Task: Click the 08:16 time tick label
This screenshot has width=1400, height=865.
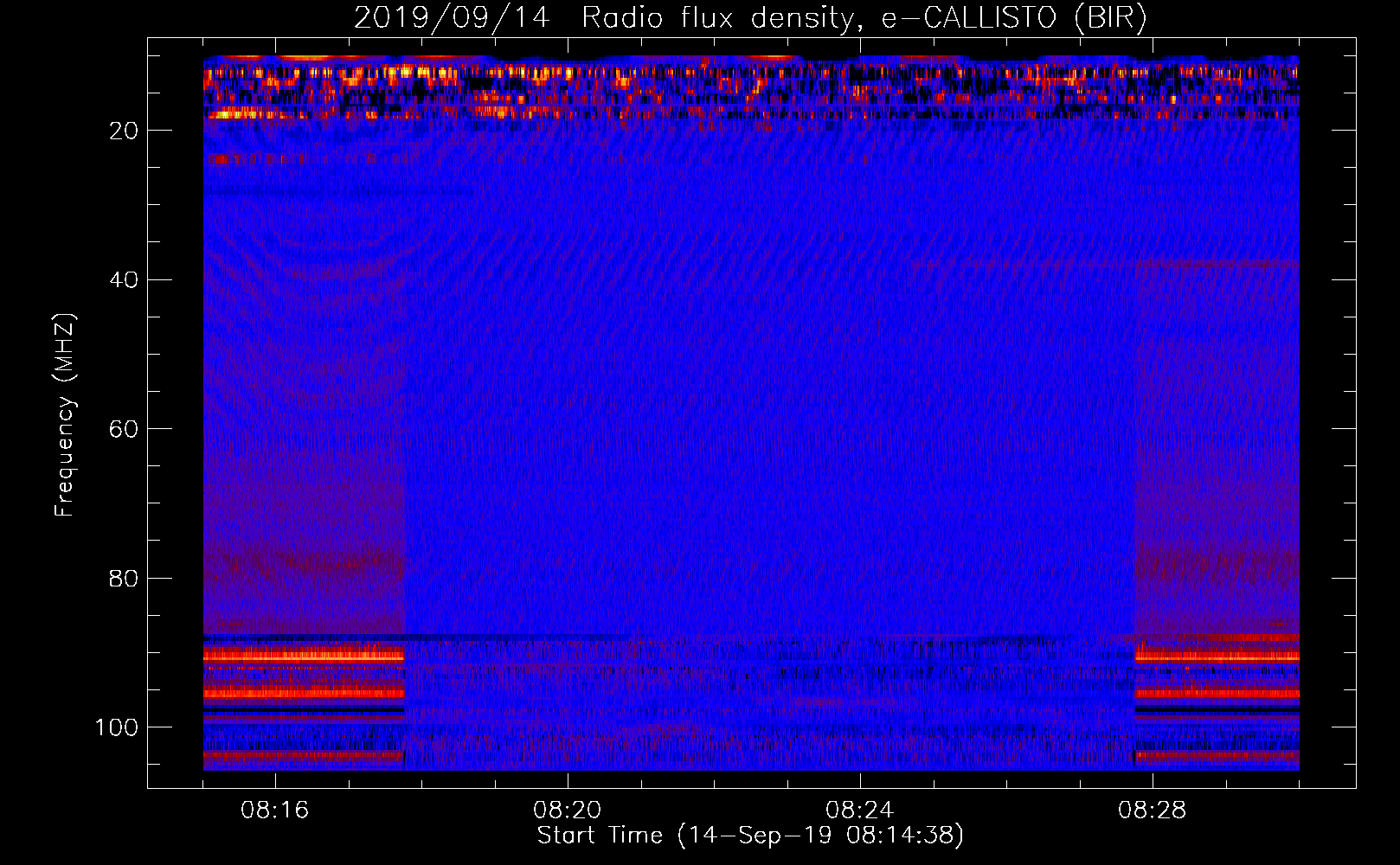Action: point(275,811)
